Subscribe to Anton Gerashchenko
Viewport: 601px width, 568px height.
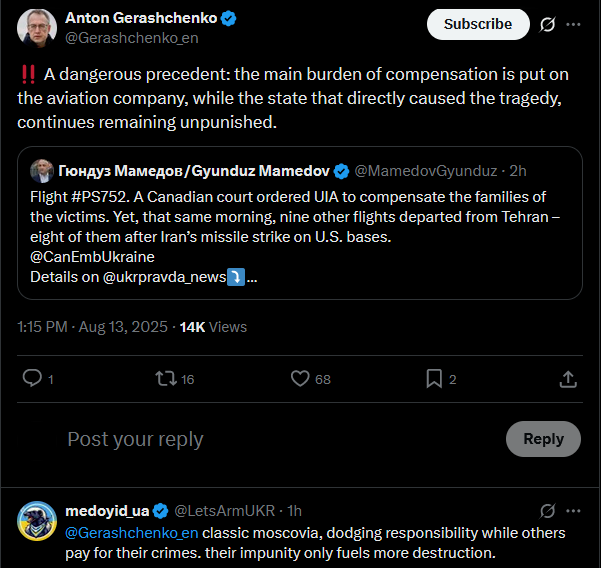pyautogui.click(x=478, y=24)
